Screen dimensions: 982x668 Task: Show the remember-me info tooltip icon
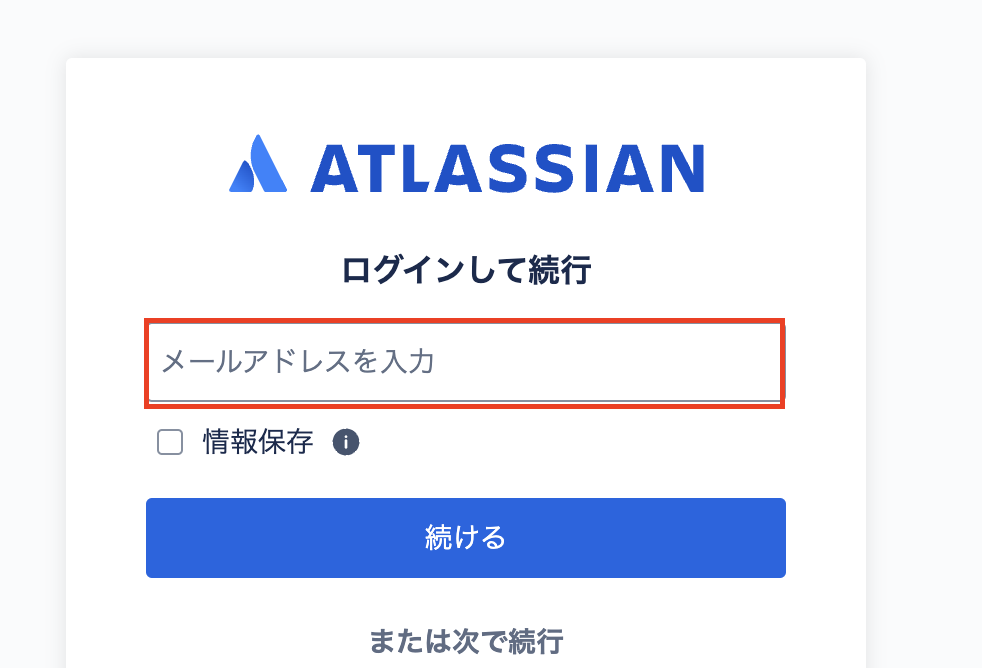346,442
